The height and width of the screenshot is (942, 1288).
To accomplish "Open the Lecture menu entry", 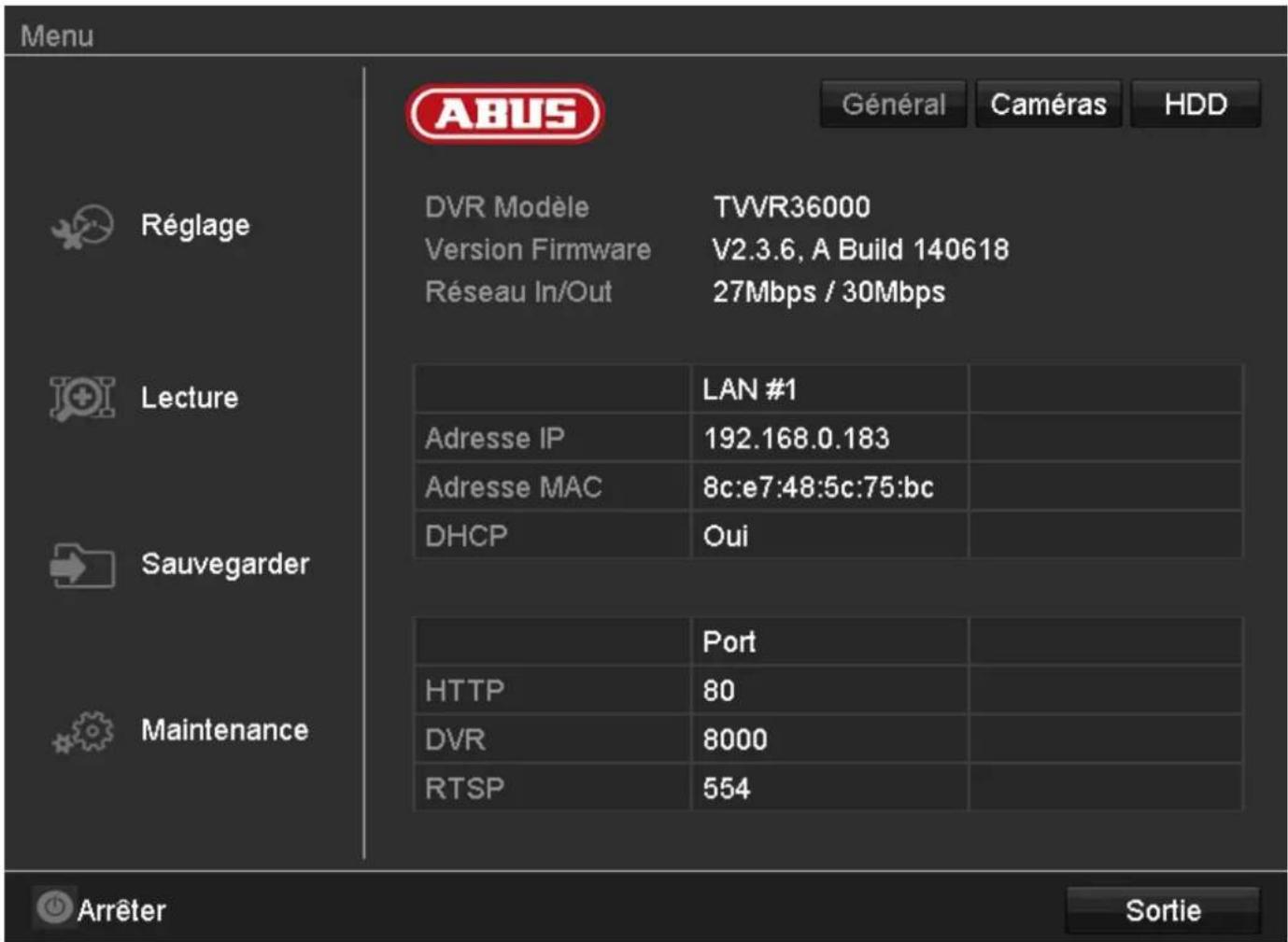I will pos(190,398).
